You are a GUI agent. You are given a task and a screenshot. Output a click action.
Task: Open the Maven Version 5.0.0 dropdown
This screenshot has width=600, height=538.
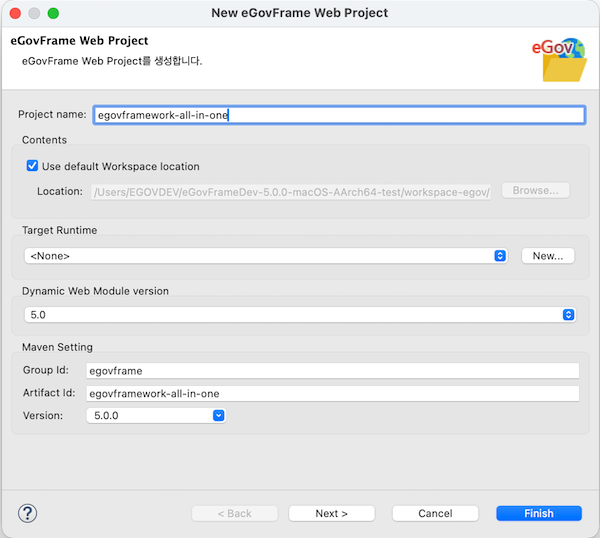click(156, 415)
